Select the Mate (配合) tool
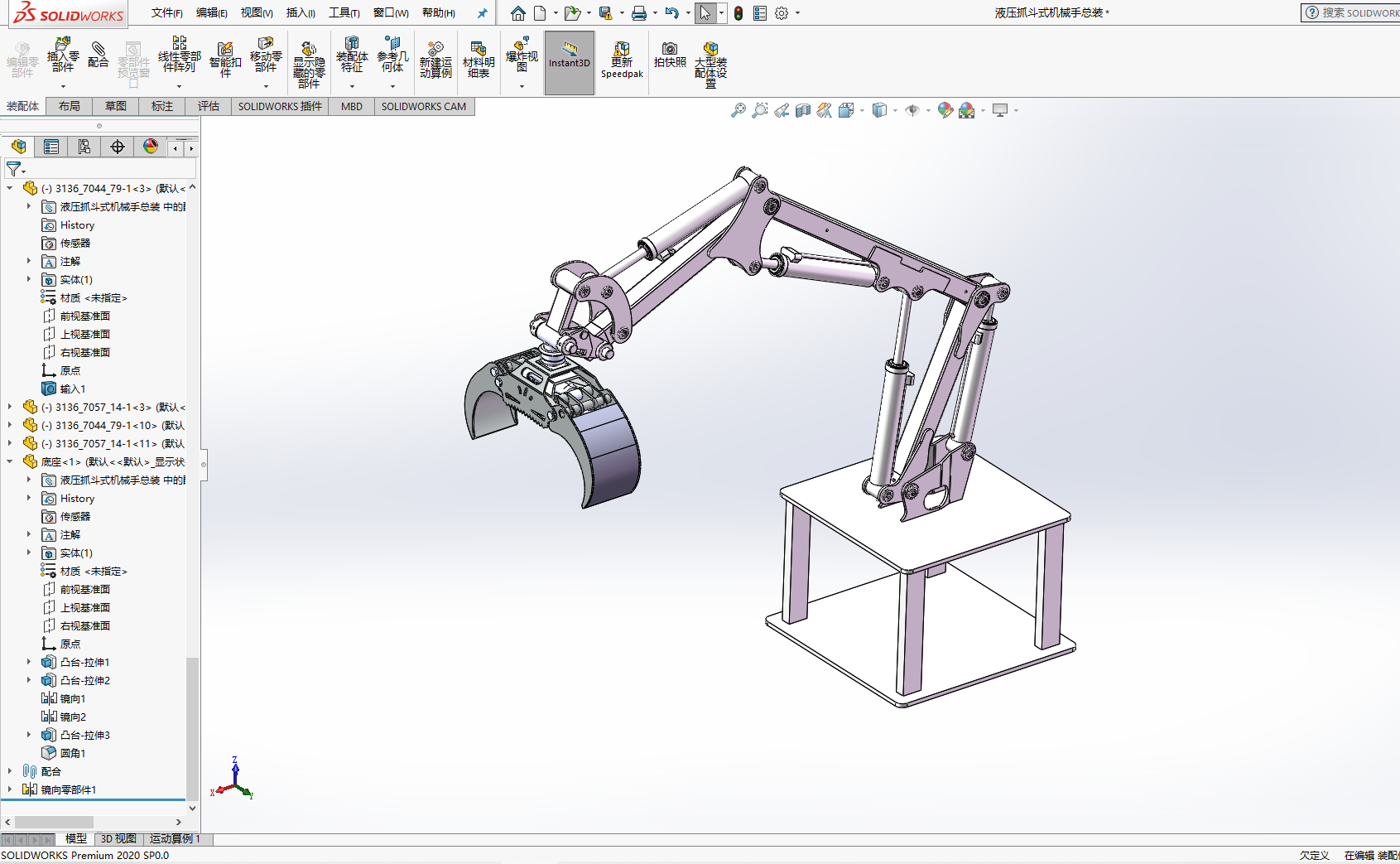 tap(98, 55)
